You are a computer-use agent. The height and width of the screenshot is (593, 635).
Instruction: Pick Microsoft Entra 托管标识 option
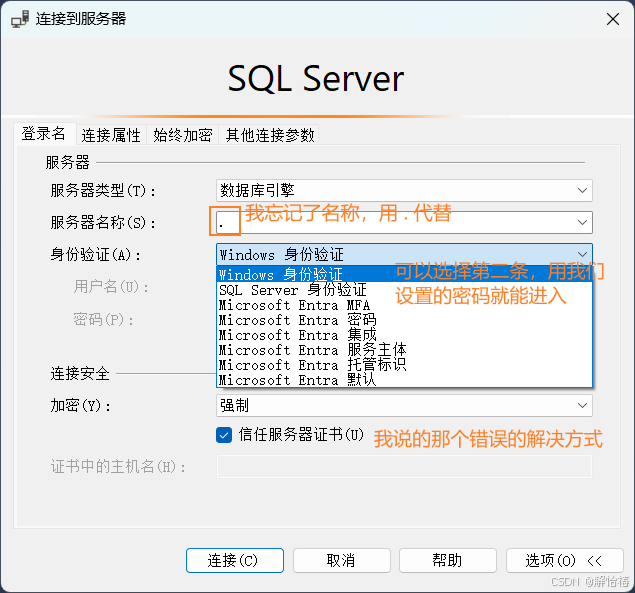[404, 365]
